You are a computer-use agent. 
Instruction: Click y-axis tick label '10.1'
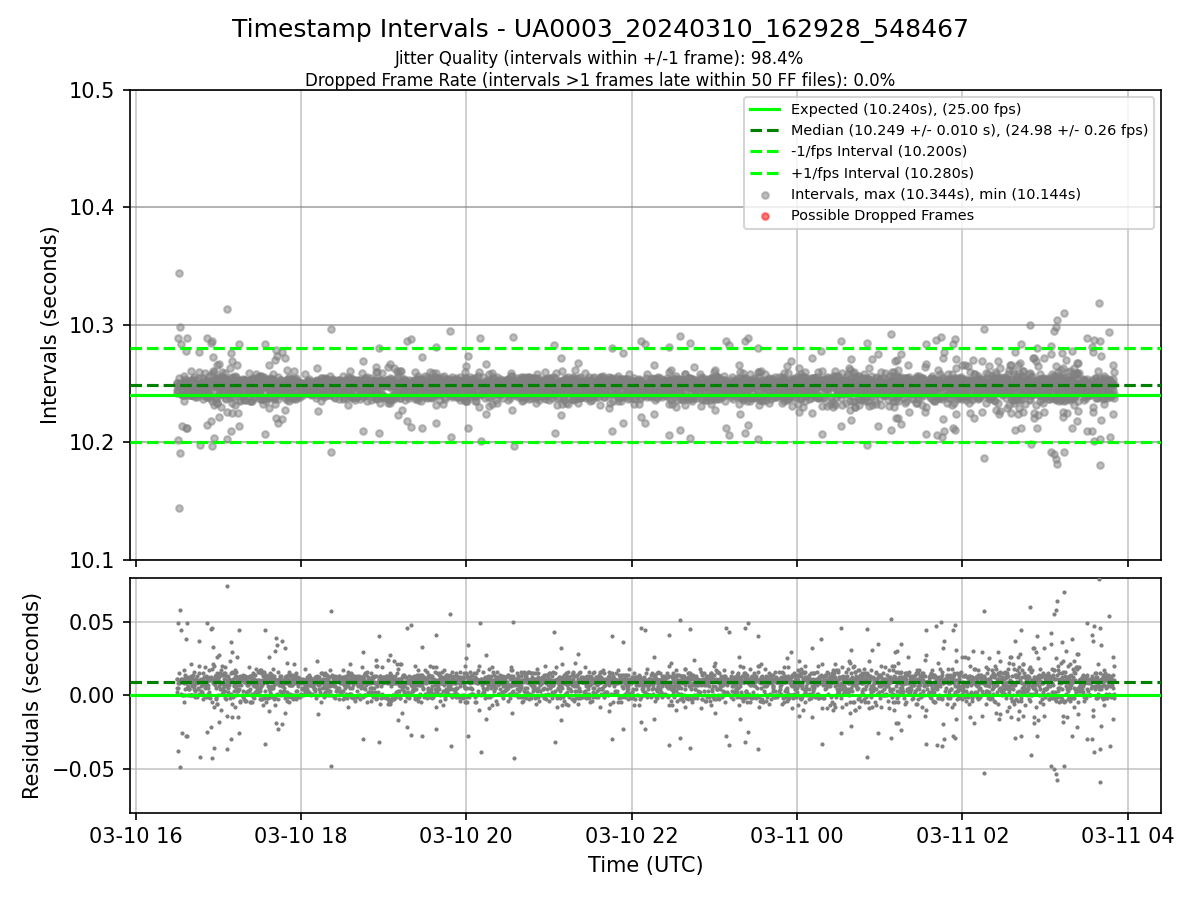click(94, 560)
